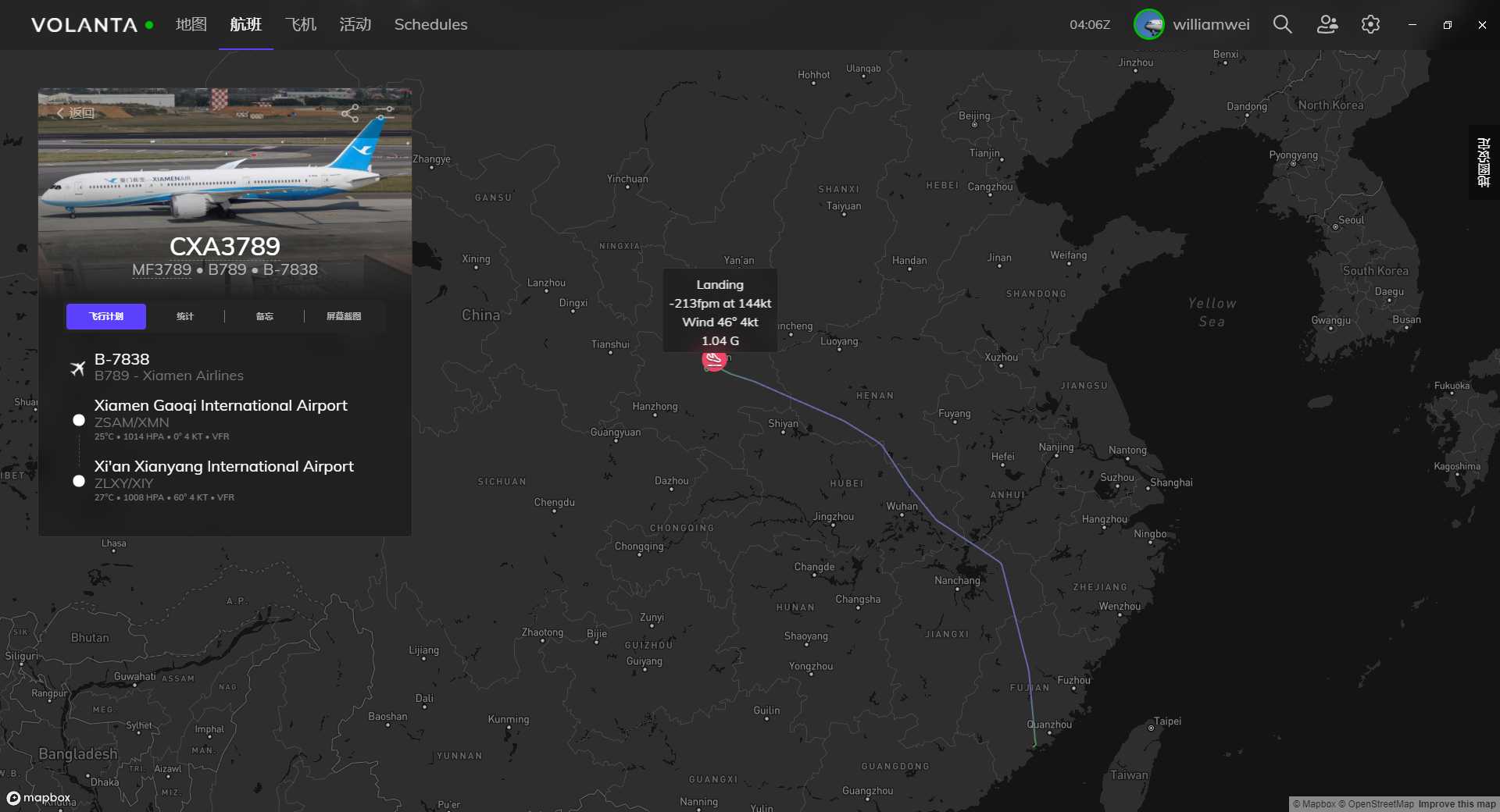Click the Beijing city label on map
The image size is (1500, 812).
coord(974,116)
